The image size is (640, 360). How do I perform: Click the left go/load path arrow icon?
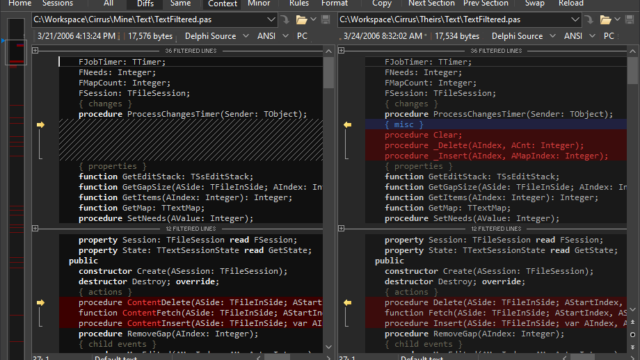[x=284, y=20]
